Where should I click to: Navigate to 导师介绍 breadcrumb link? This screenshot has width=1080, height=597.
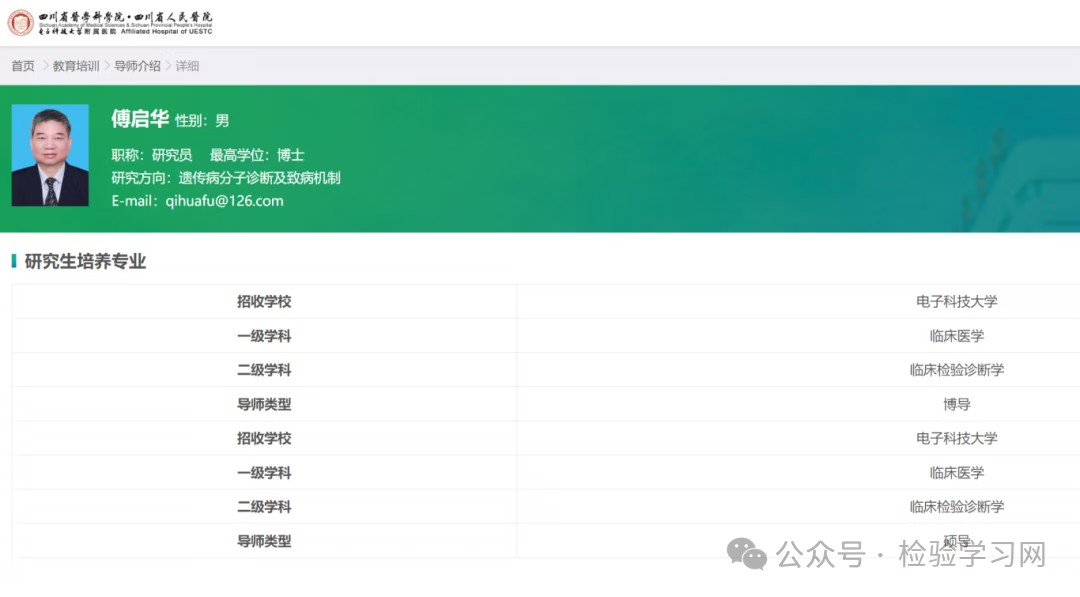[137, 66]
